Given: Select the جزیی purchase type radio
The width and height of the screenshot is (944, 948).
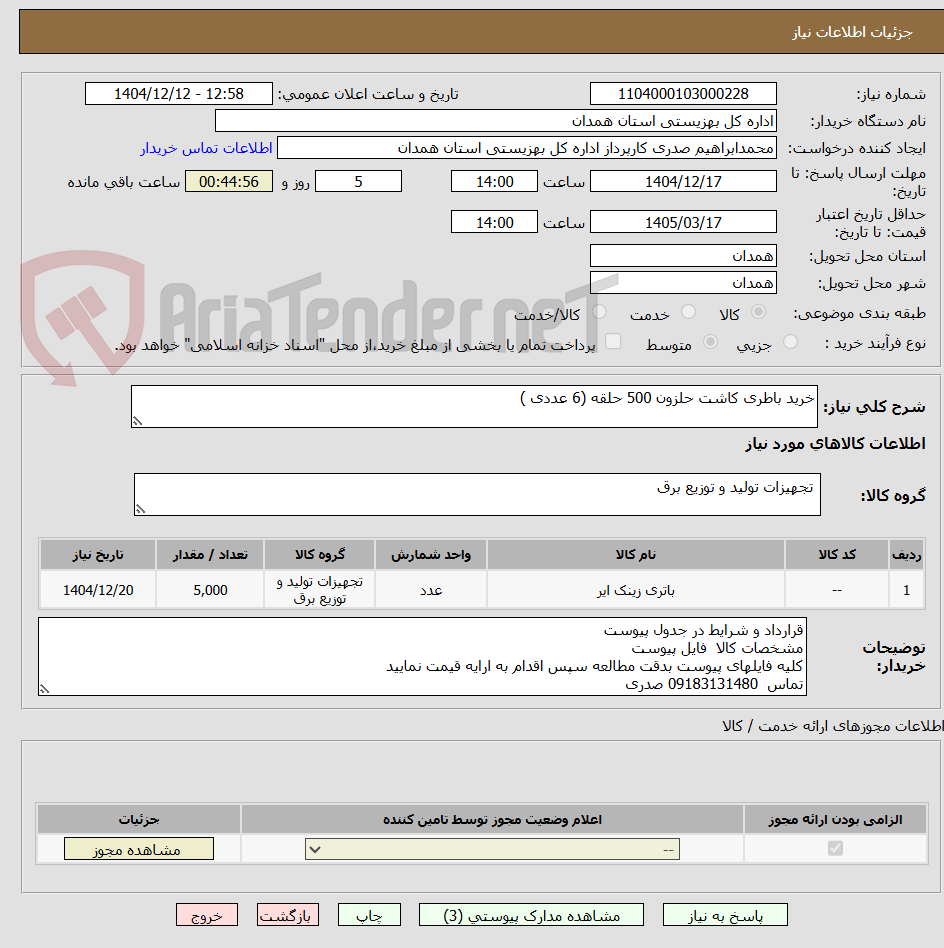Looking at the screenshot, I should [790, 342].
